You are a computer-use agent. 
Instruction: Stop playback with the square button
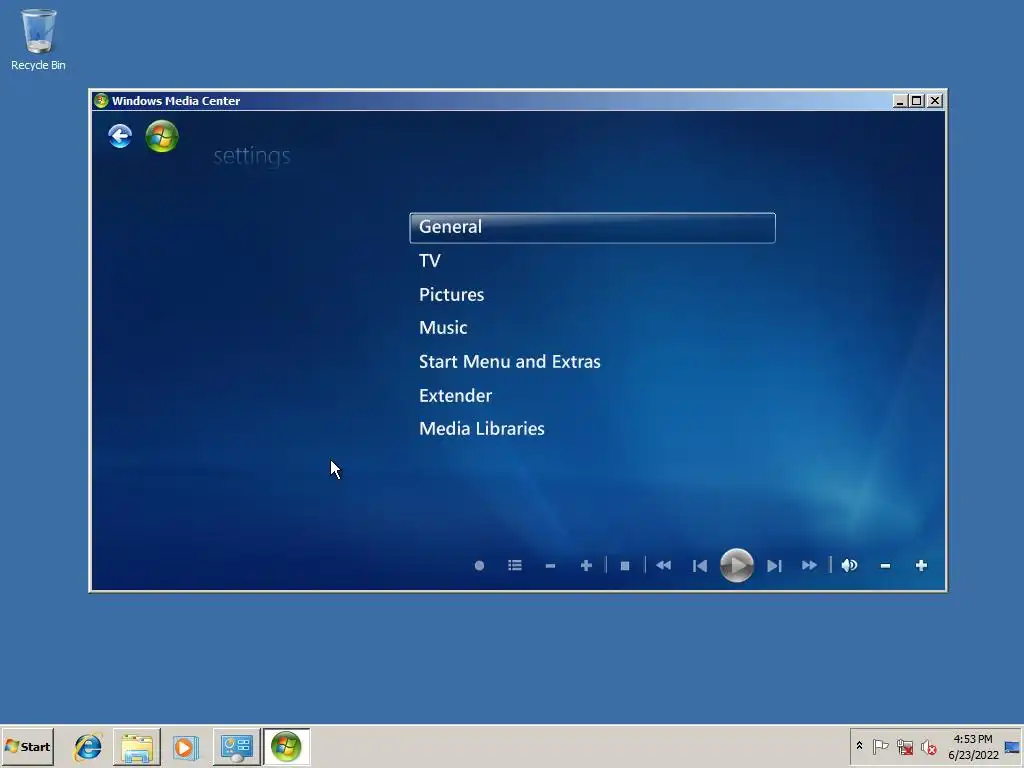pos(625,566)
